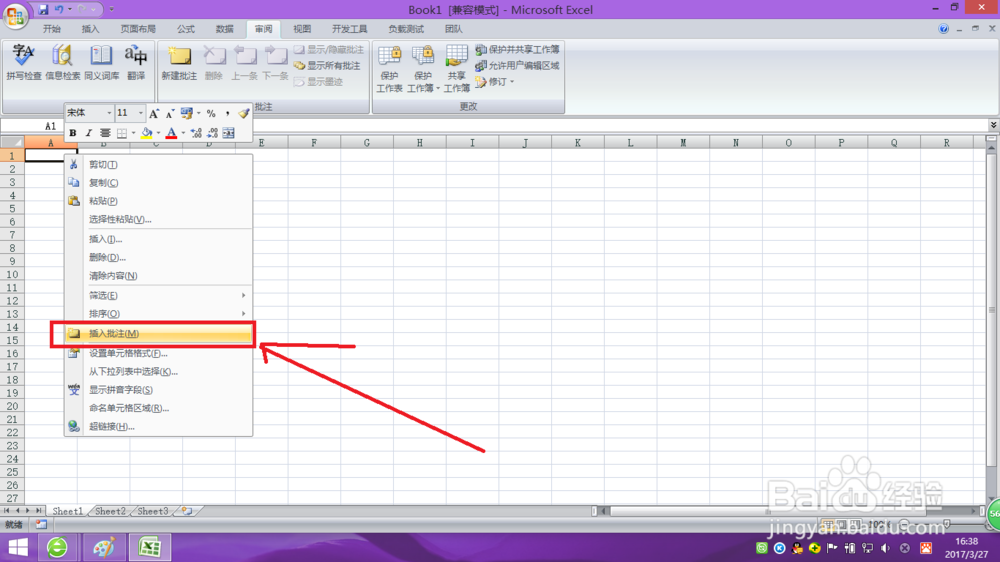Click the insert worksheet tab button
The width and height of the screenshot is (1000, 562).
click(187, 511)
